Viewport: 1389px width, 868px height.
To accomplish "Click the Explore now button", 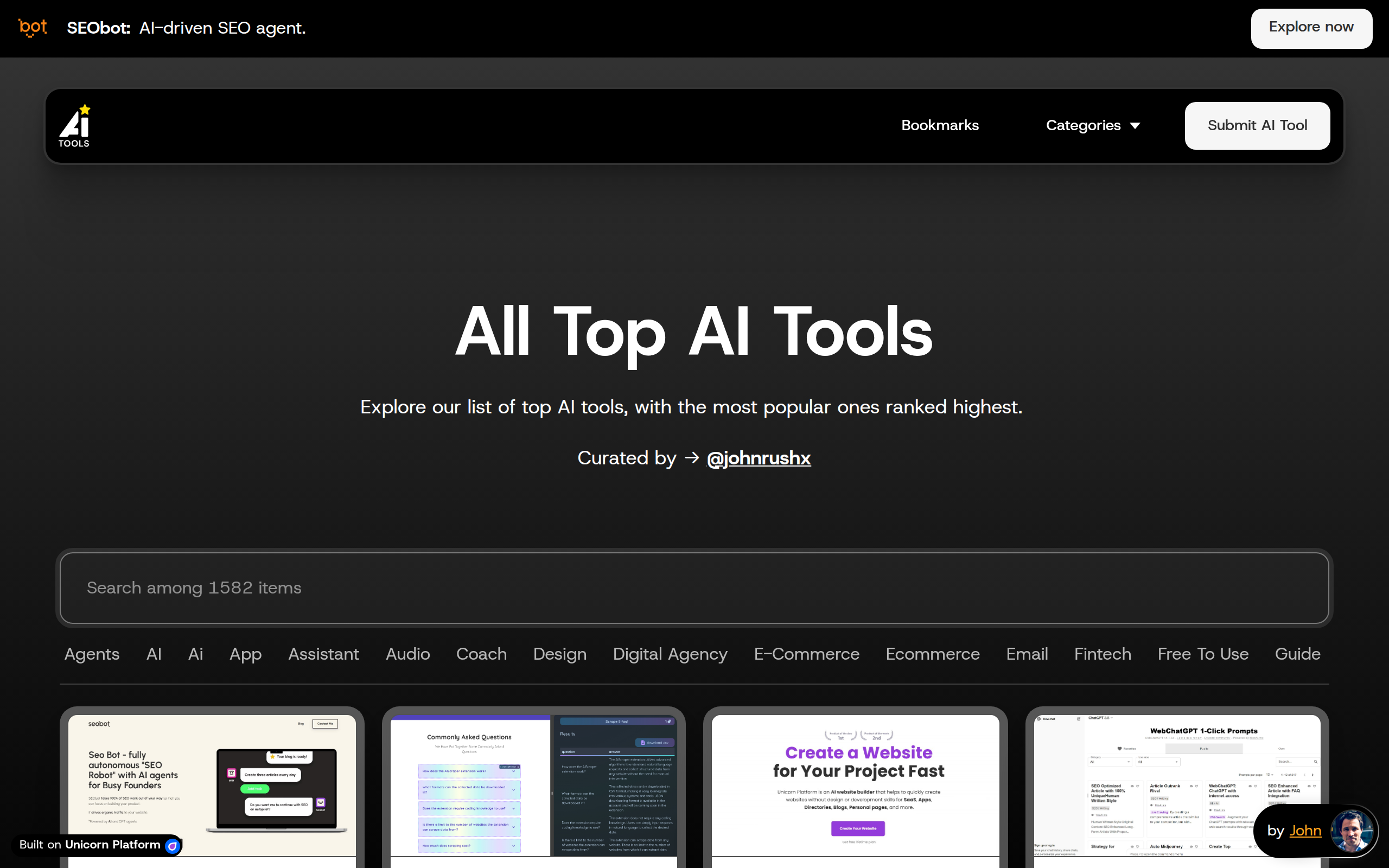I will tap(1311, 28).
